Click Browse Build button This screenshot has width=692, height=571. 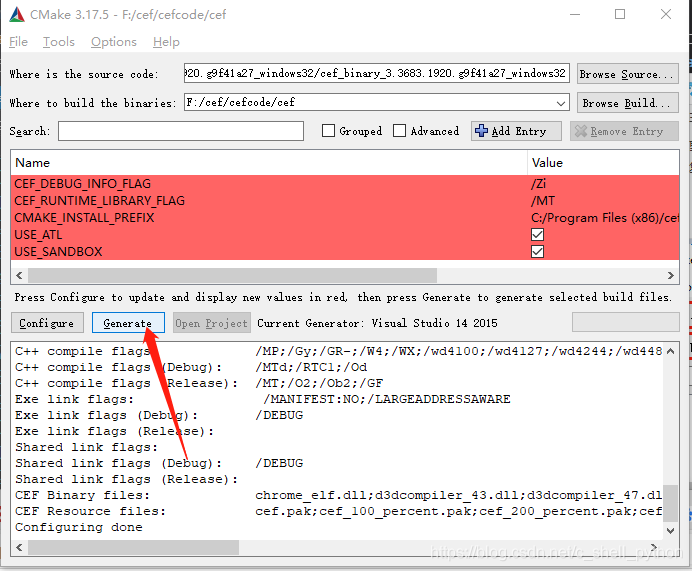click(x=627, y=103)
